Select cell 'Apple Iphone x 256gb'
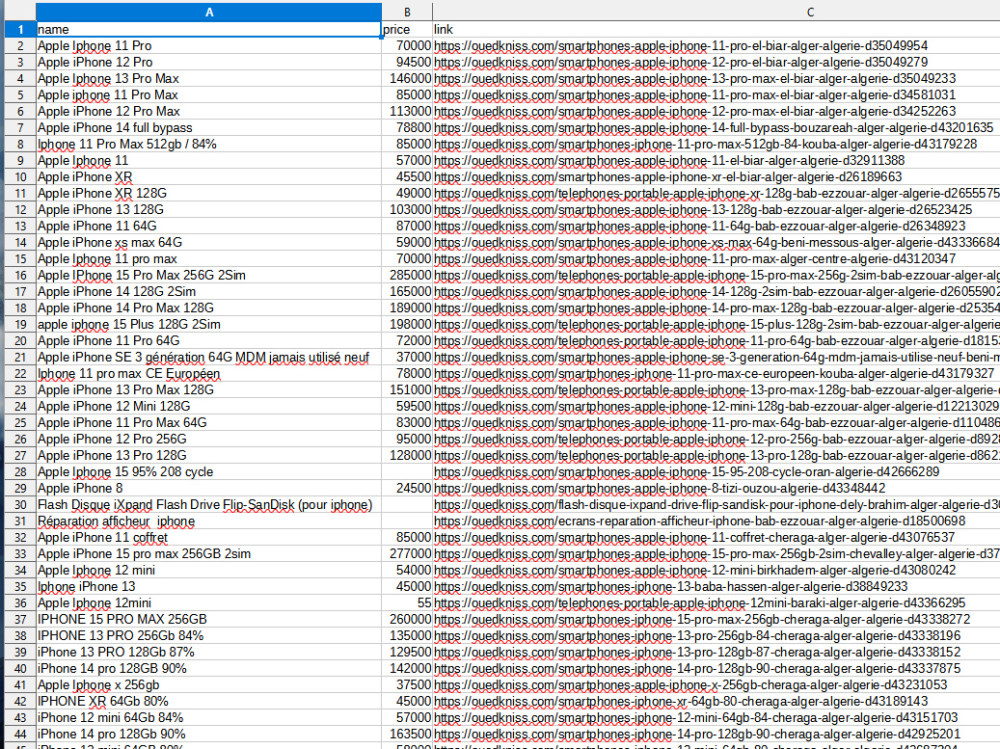 tap(209, 685)
